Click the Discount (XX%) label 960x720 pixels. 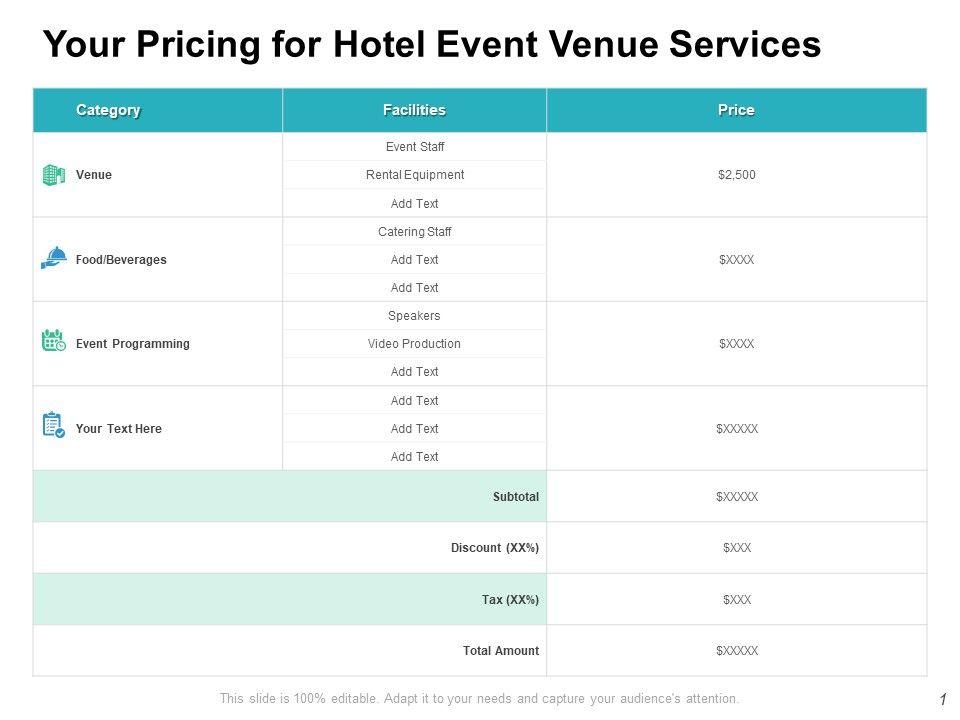tap(495, 548)
